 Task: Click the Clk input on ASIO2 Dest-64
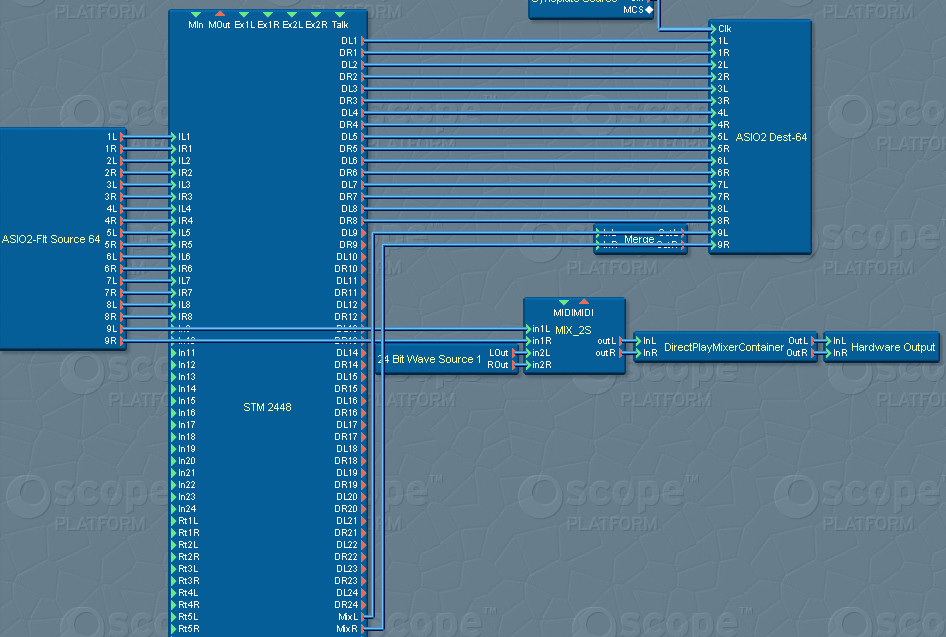(713, 29)
